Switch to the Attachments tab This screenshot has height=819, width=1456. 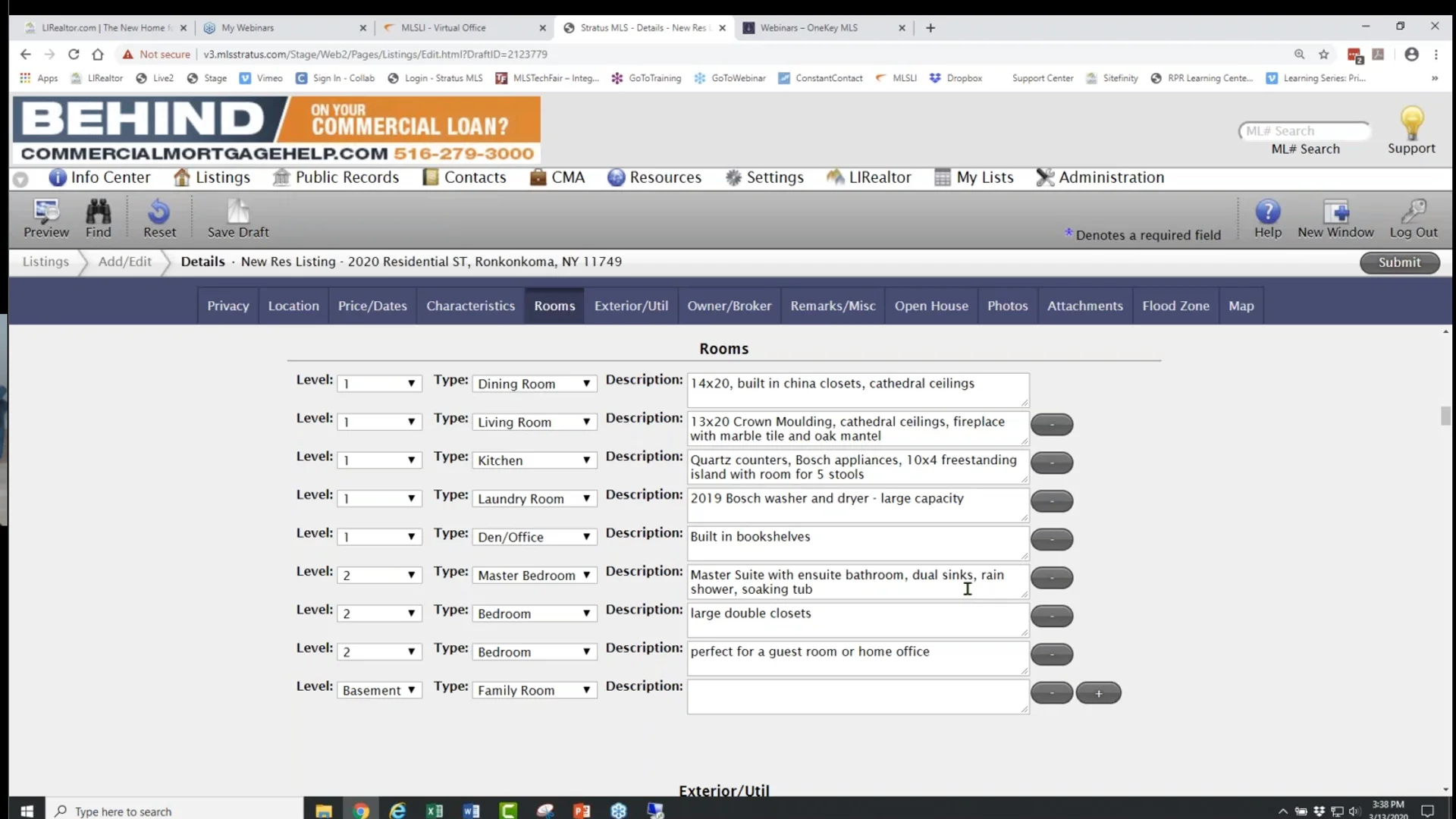(1084, 306)
